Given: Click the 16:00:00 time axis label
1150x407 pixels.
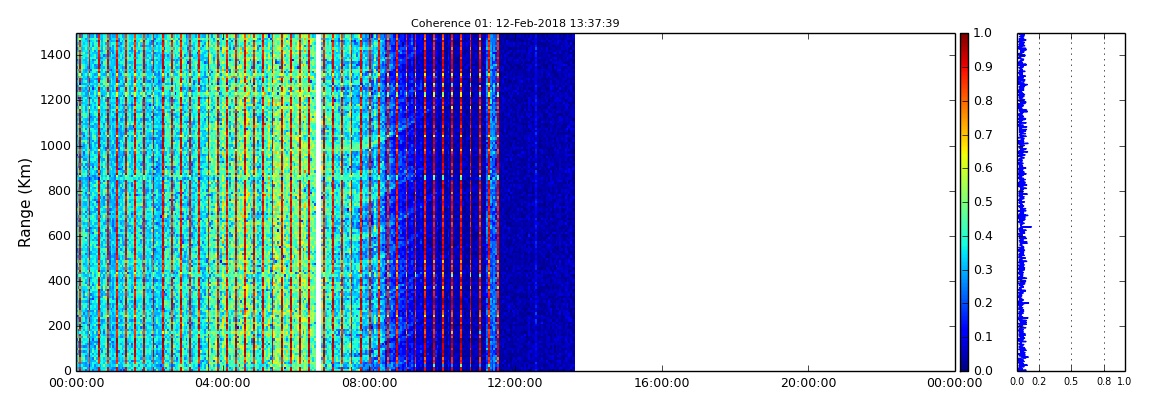Looking at the screenshot, I should pos(662,382).
